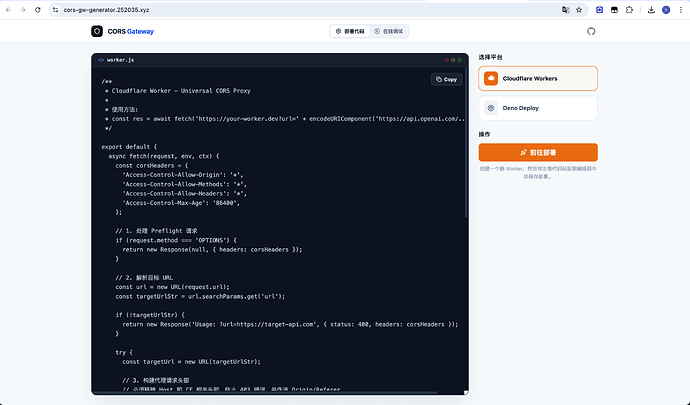Click the Deno Deploy icon

tap(491, 108)
